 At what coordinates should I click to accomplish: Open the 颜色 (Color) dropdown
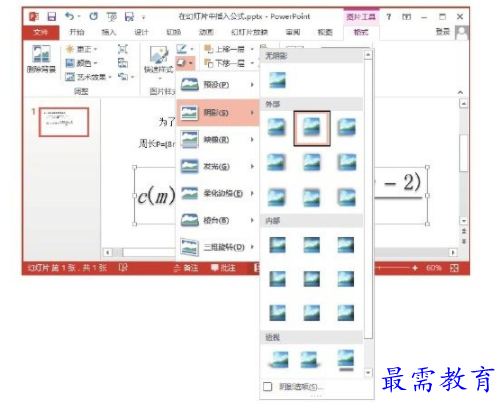(x=81, y=63)
